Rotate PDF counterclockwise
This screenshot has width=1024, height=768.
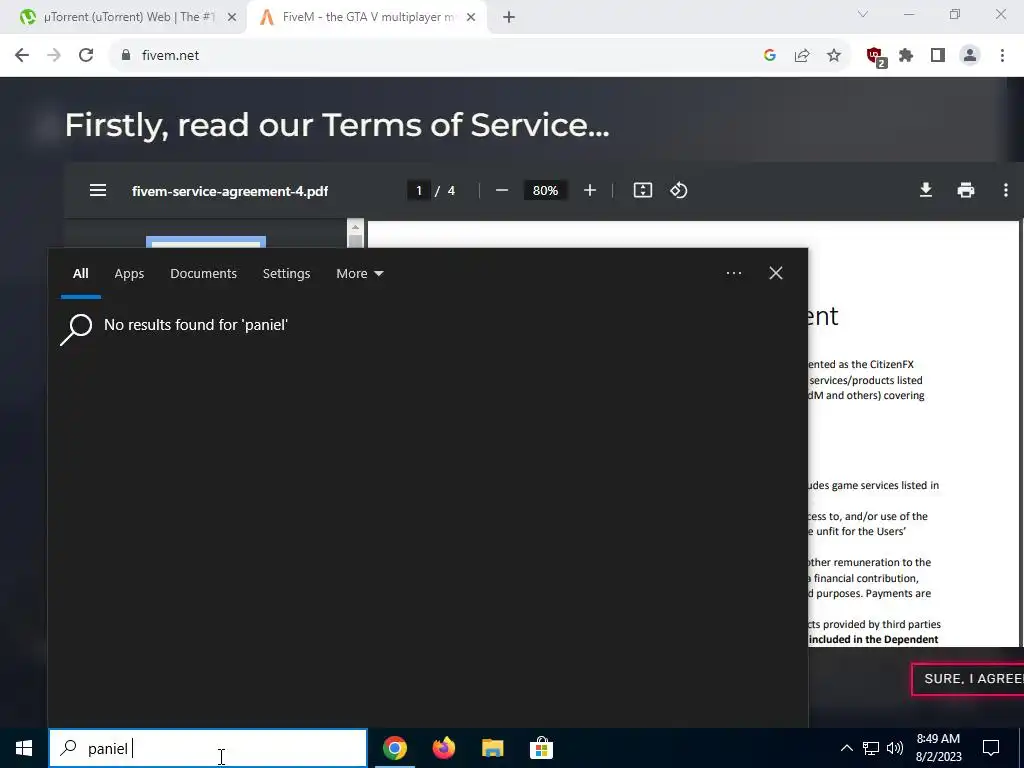click(679, 190)
